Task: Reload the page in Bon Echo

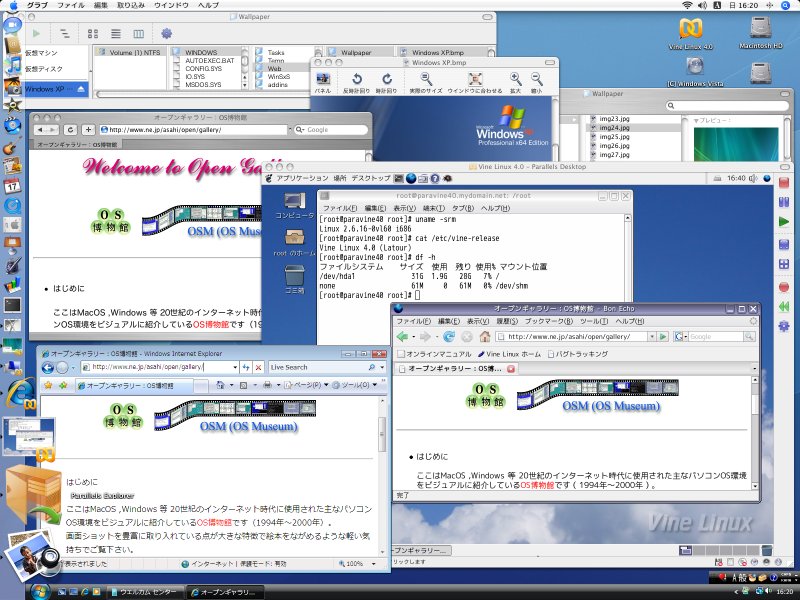Action: [x=449, y=336]
